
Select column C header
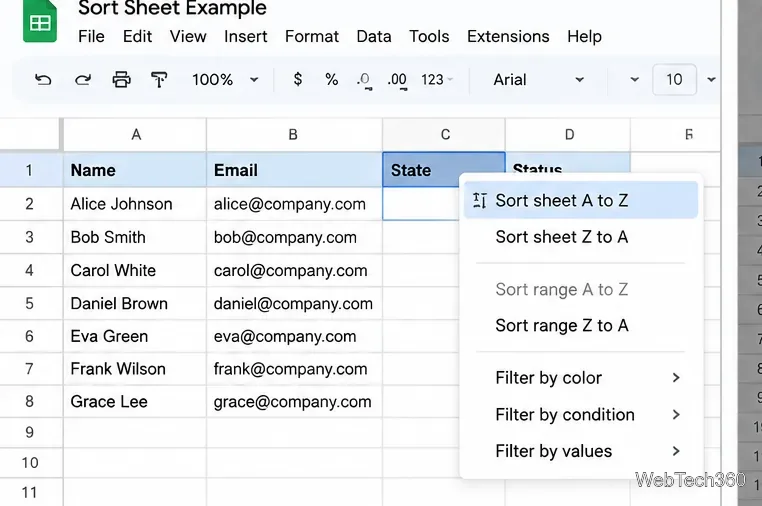[444, 135]
